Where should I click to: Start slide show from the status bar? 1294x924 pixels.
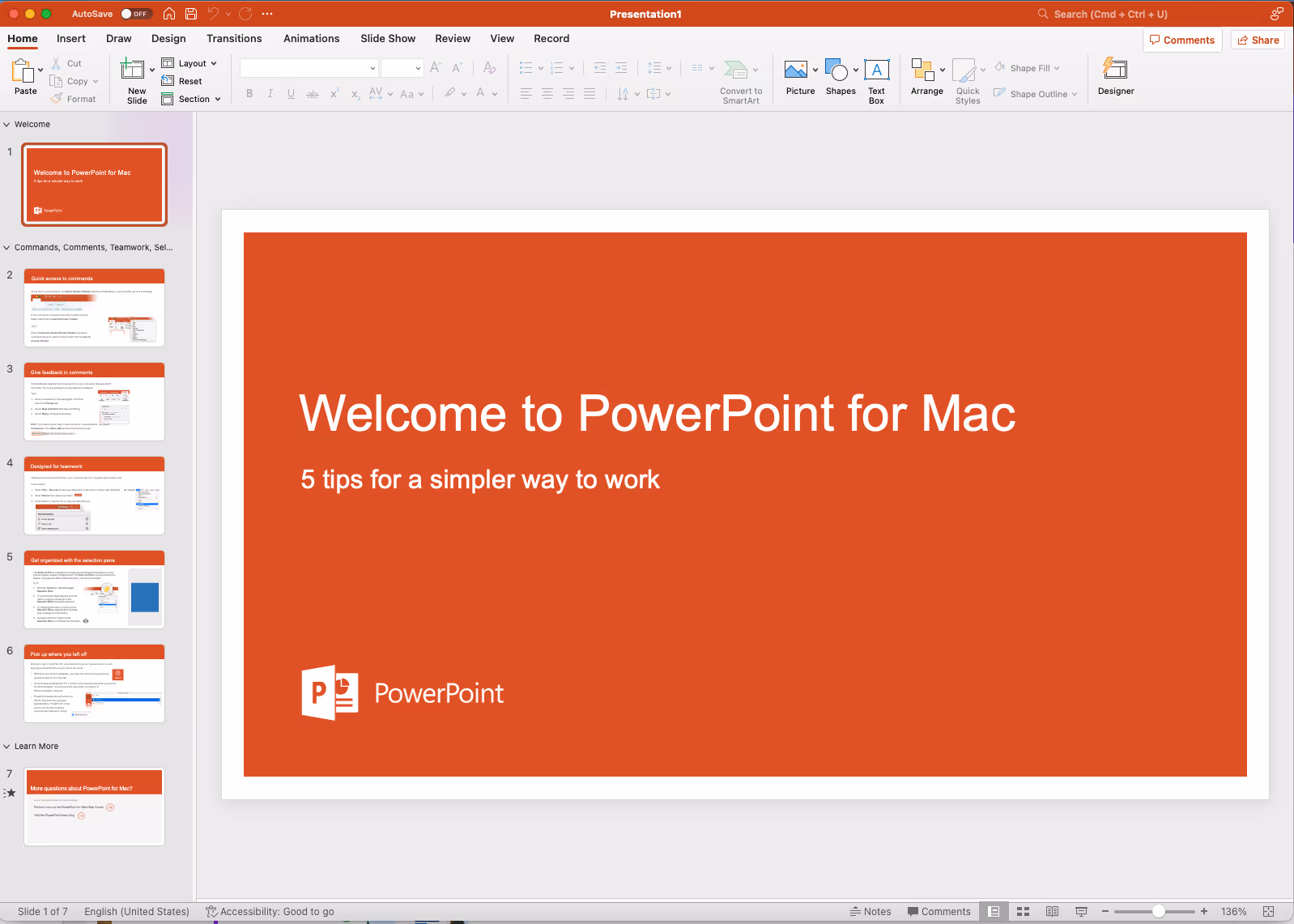tap(1081, 911)
